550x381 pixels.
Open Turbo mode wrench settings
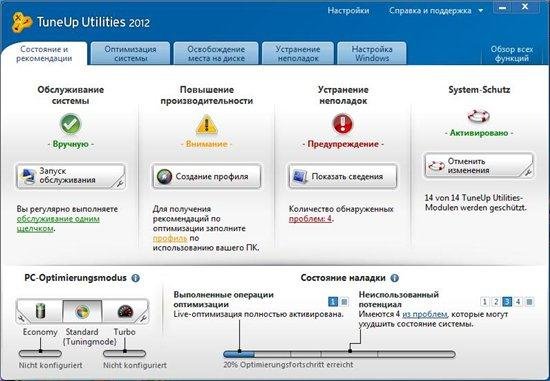tap(143, 319)
